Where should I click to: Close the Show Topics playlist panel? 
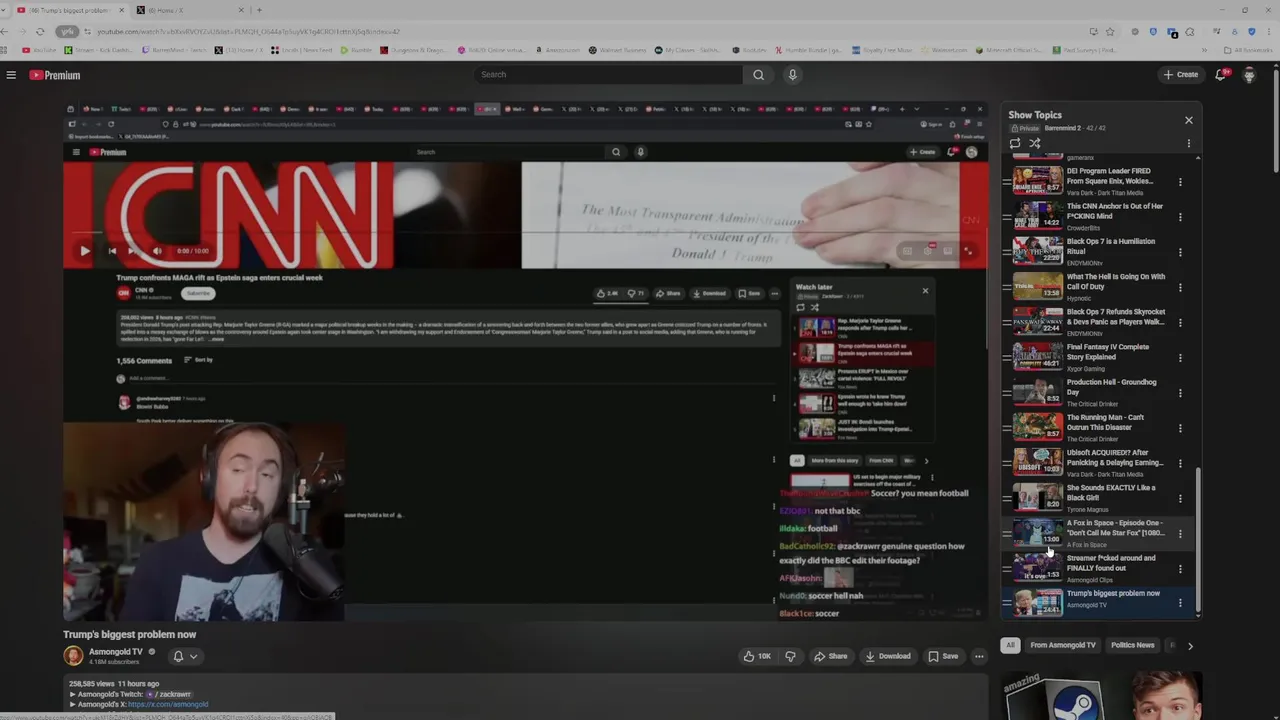click(1189, 120)
